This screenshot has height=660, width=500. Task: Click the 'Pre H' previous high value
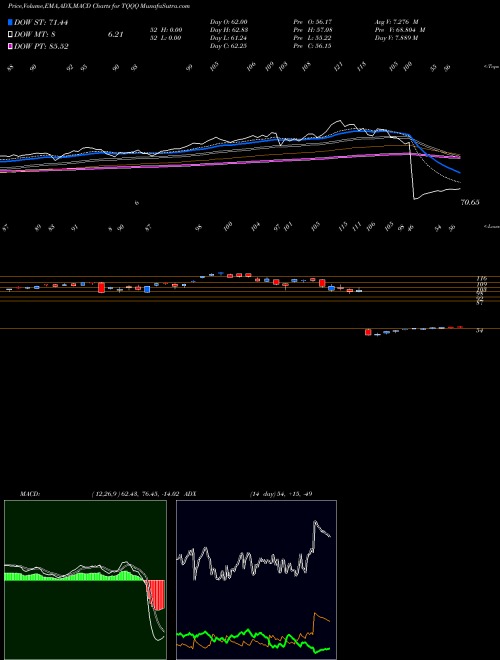pyautogui.click(x=314, y=30)
